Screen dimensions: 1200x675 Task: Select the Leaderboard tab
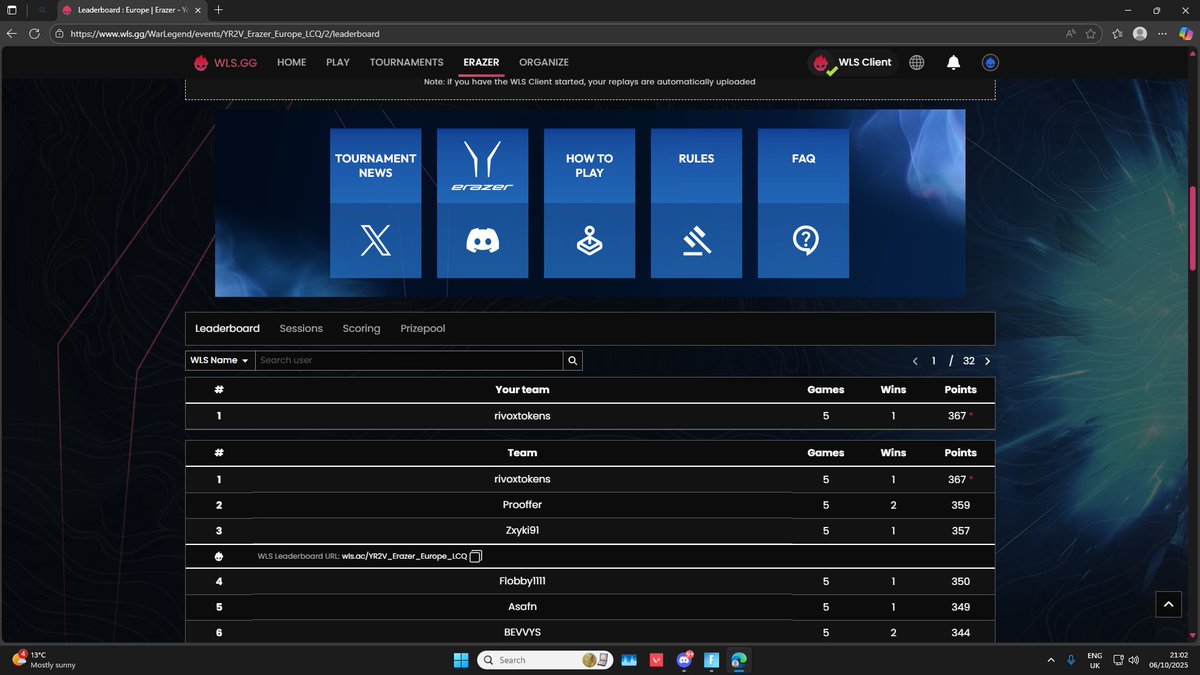tap(227, 328)
